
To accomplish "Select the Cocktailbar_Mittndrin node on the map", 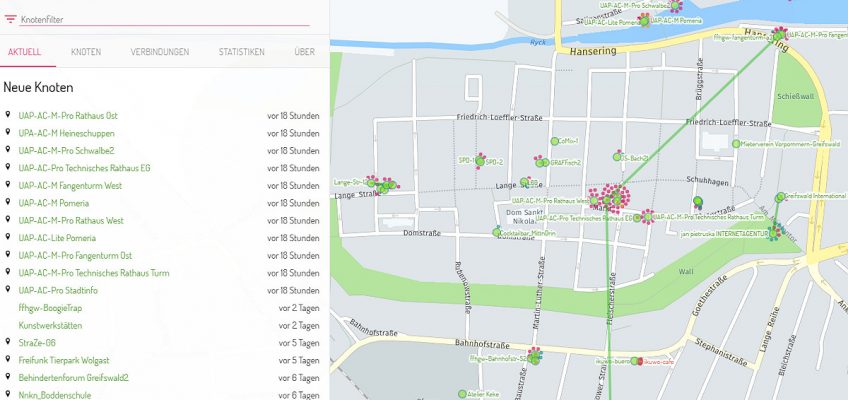I will [x=497, y=233].
